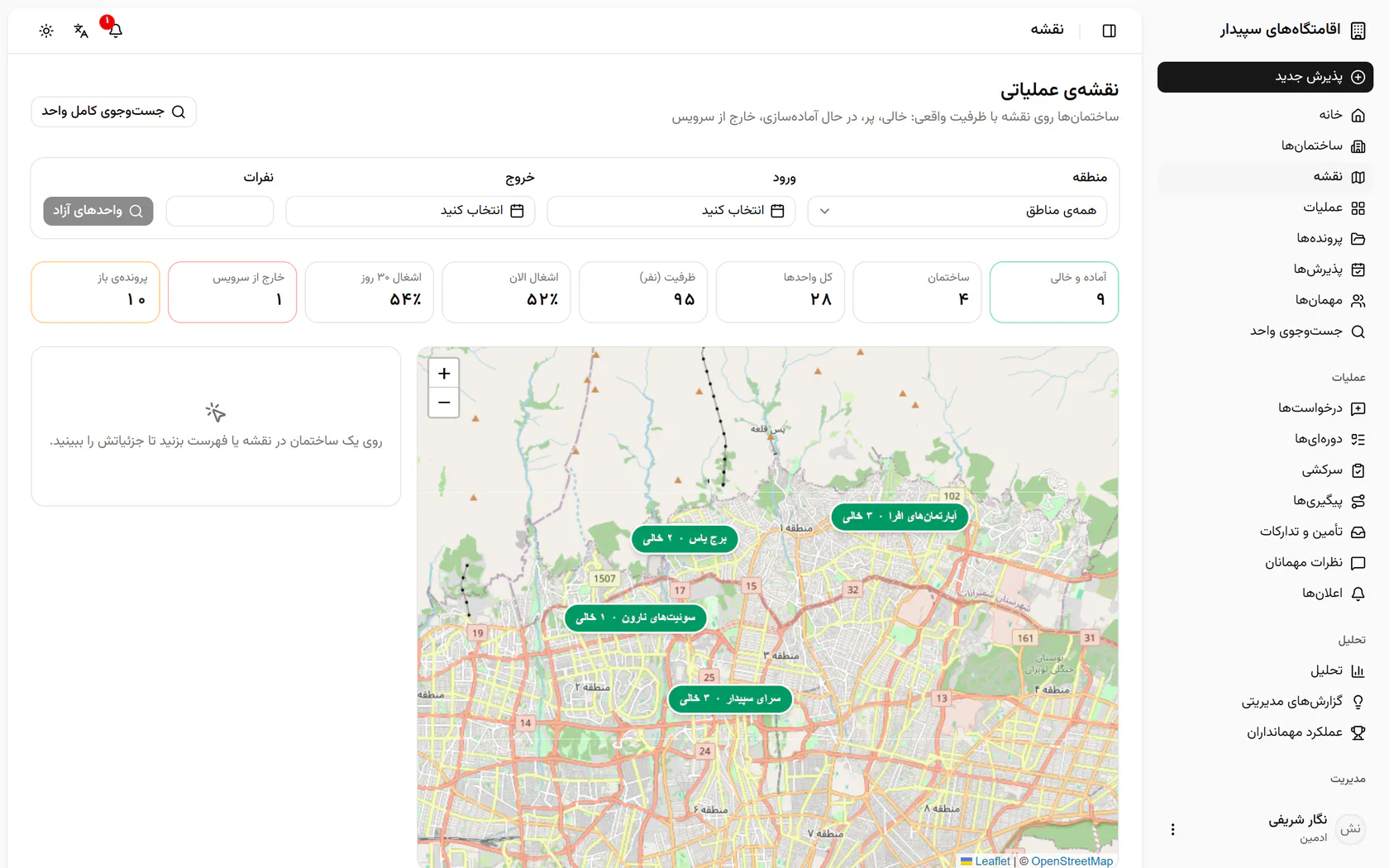1389x868 pixels.
Task: Open the عملیات grid sidebar item
Action: [x=1265, y=207]
